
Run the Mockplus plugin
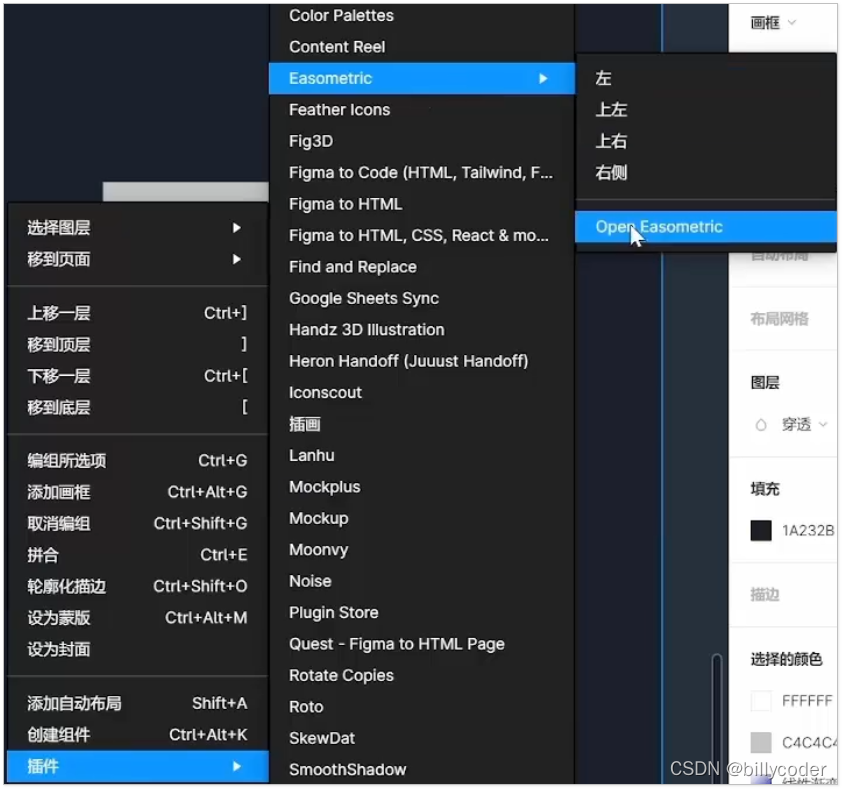(422, 487)
